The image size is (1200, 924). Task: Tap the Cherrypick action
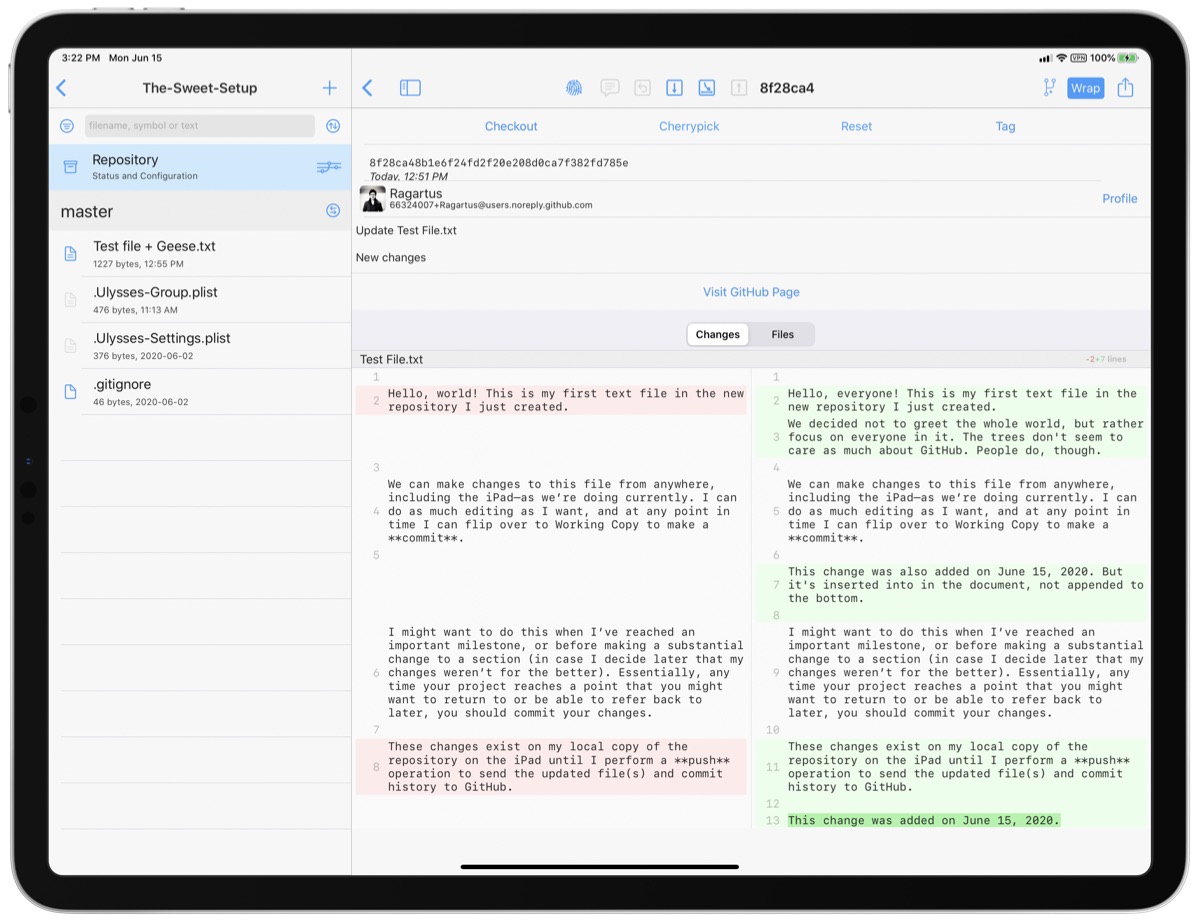coord(689,126)
